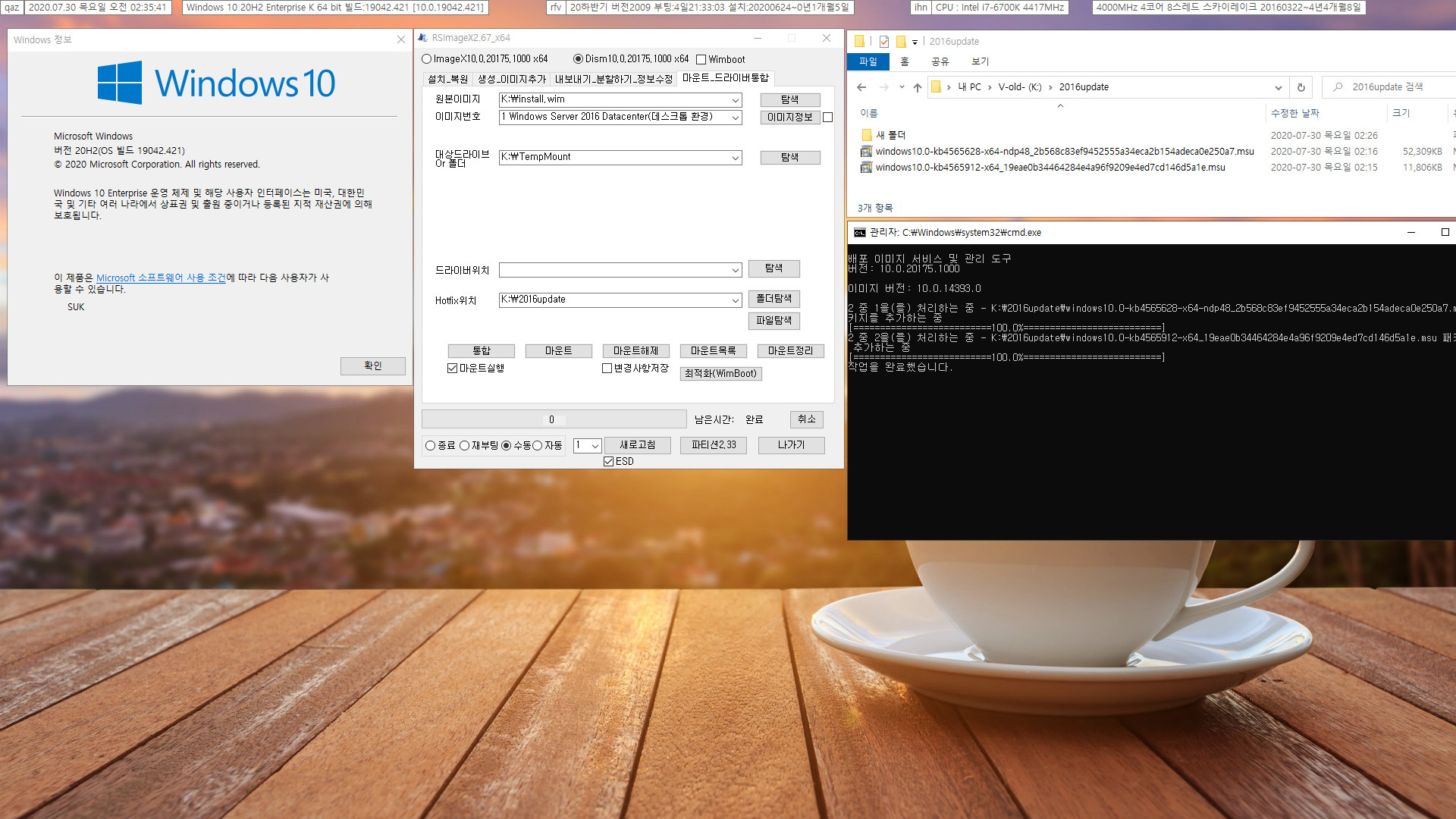Open recent locations dropdown beside Explorer forward arrow
The width and height of the screenshot is (1456, 819).
(902, 87)
